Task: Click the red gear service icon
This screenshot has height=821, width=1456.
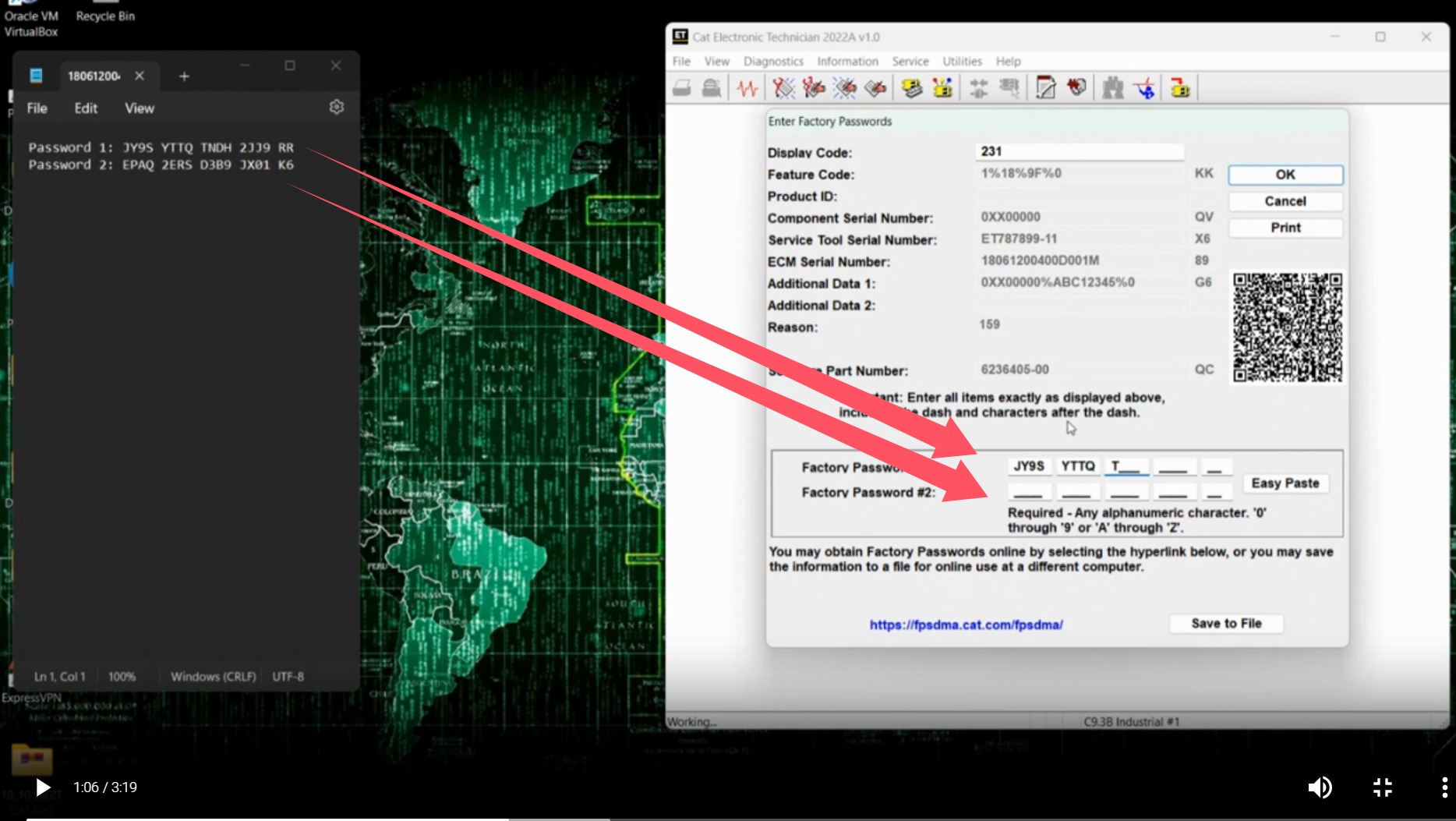Action: click(1076, 88)
